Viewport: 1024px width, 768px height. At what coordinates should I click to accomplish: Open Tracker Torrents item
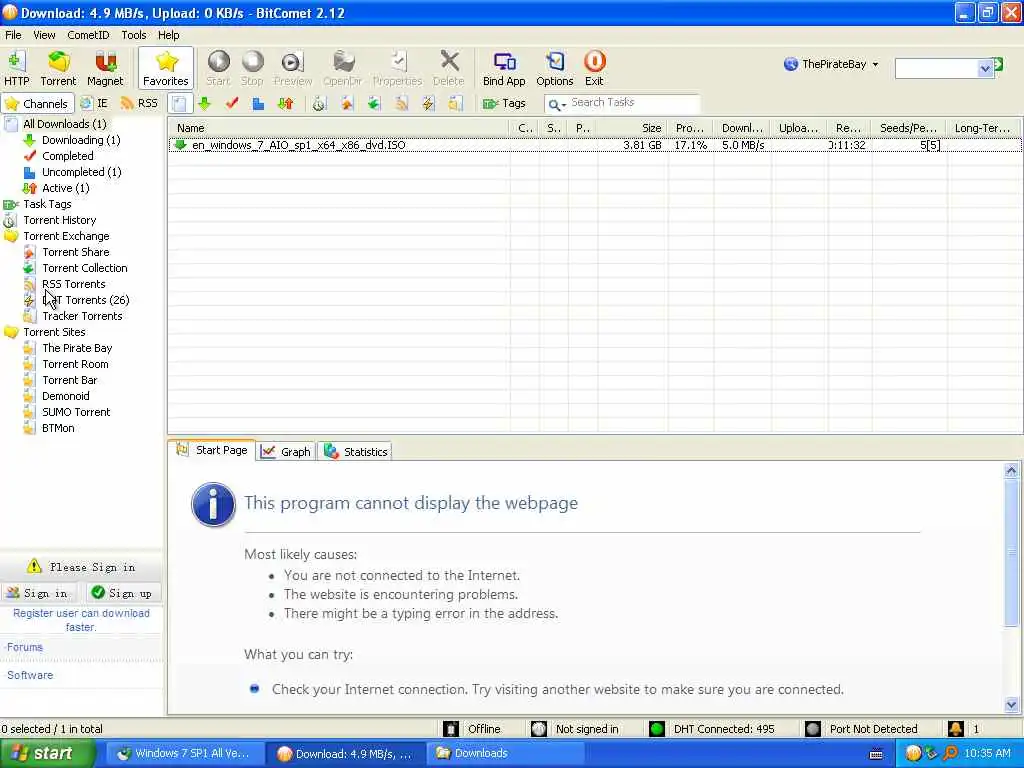82,316
